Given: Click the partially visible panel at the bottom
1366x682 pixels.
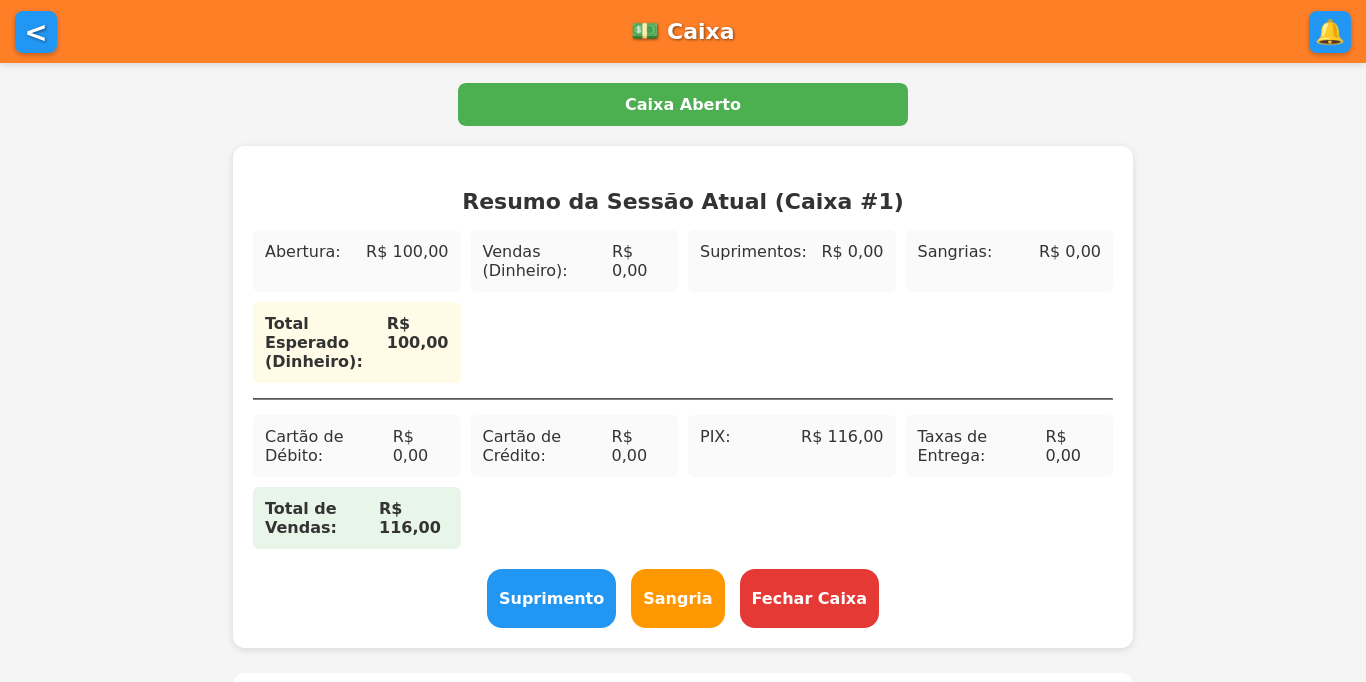Looking at the screenshot, I should [x=683, y=677].
